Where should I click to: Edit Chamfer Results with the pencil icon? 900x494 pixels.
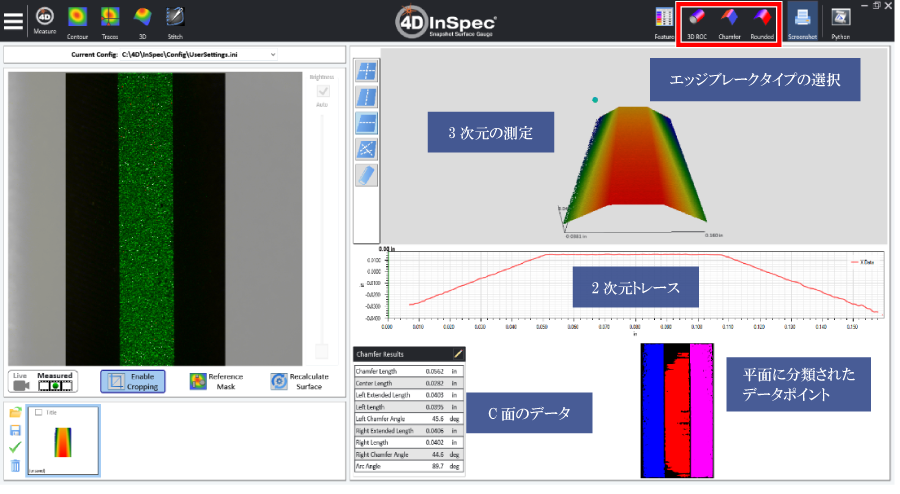pos(457,354)
